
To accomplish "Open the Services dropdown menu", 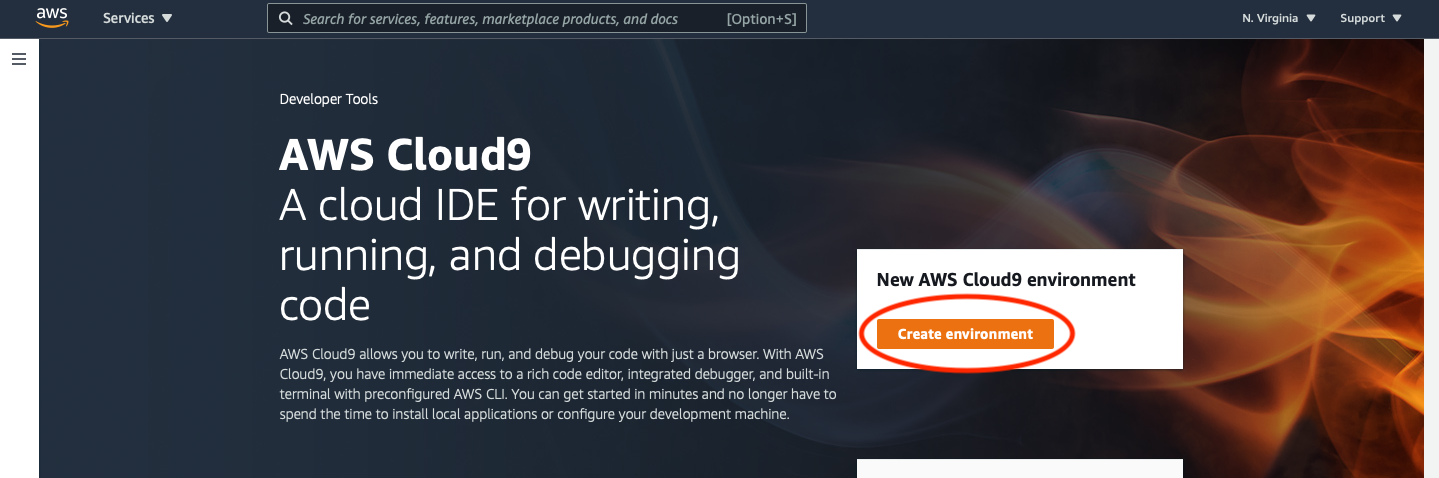I will 138,18.
